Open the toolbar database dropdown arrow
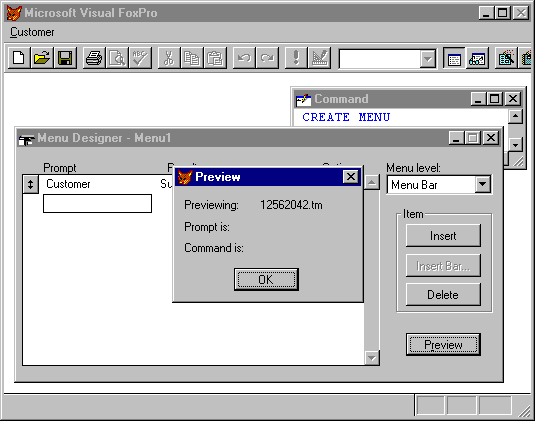Image resolution: width=535 pixels, height=421 pixels. (x=427, y=59)
